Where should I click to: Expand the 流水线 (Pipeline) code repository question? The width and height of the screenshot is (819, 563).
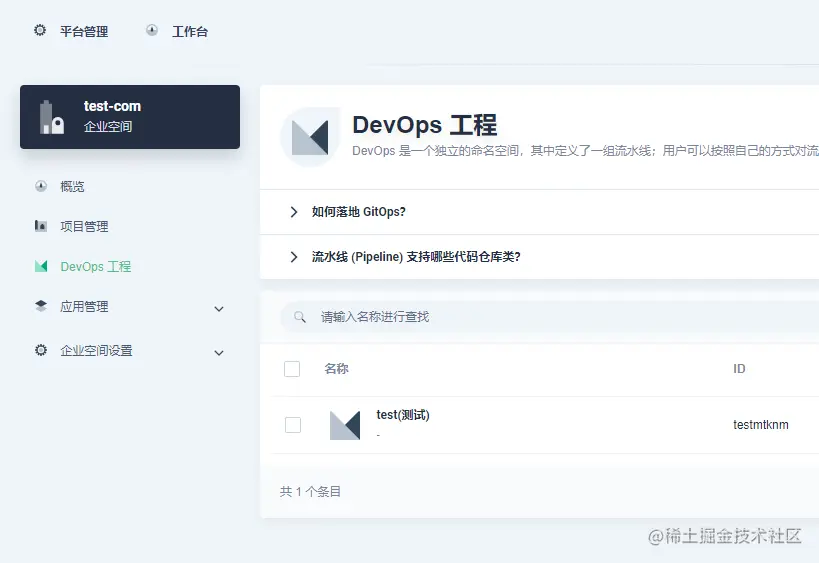pos(294,257)
